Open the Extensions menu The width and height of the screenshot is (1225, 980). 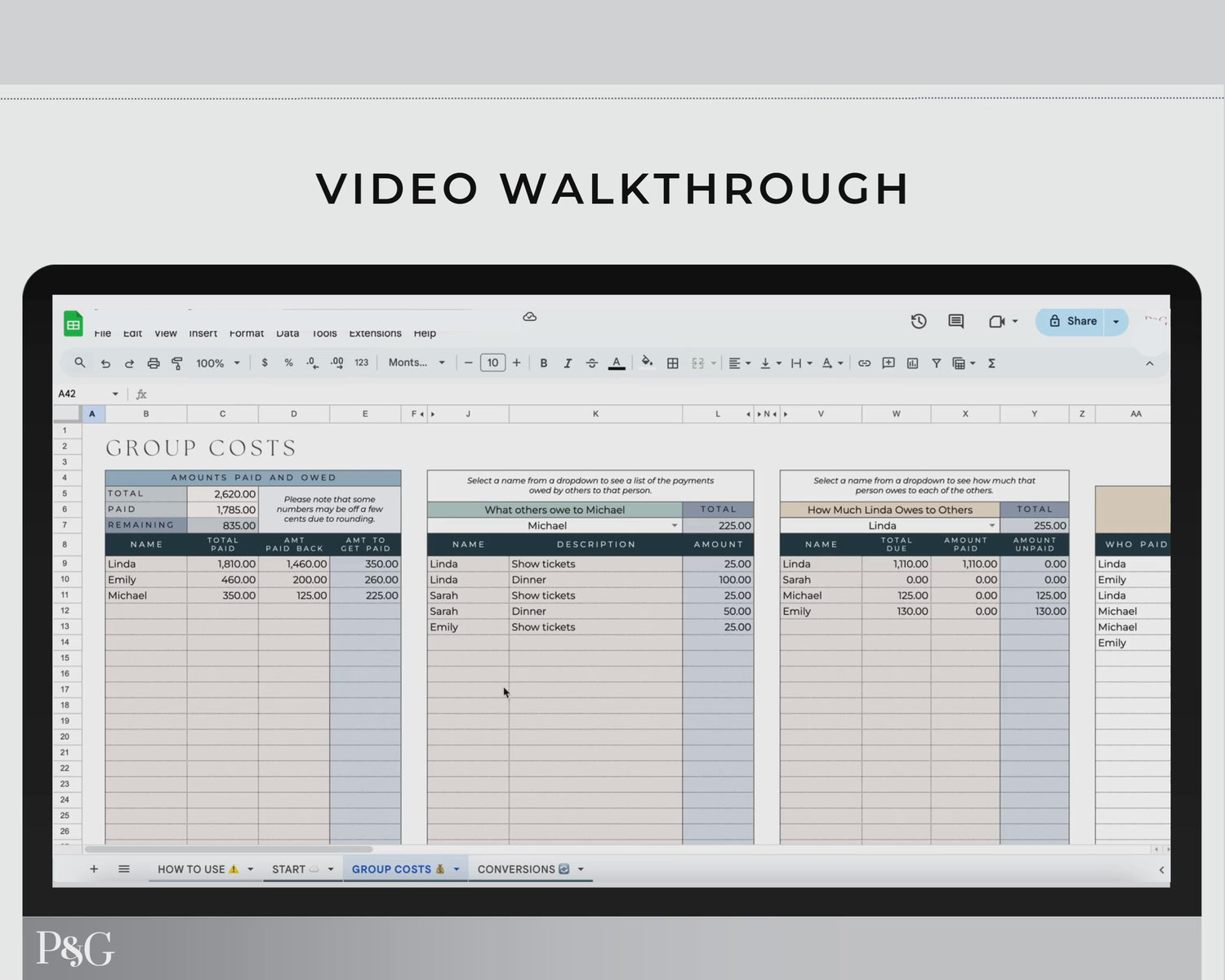tap(375, 333)
